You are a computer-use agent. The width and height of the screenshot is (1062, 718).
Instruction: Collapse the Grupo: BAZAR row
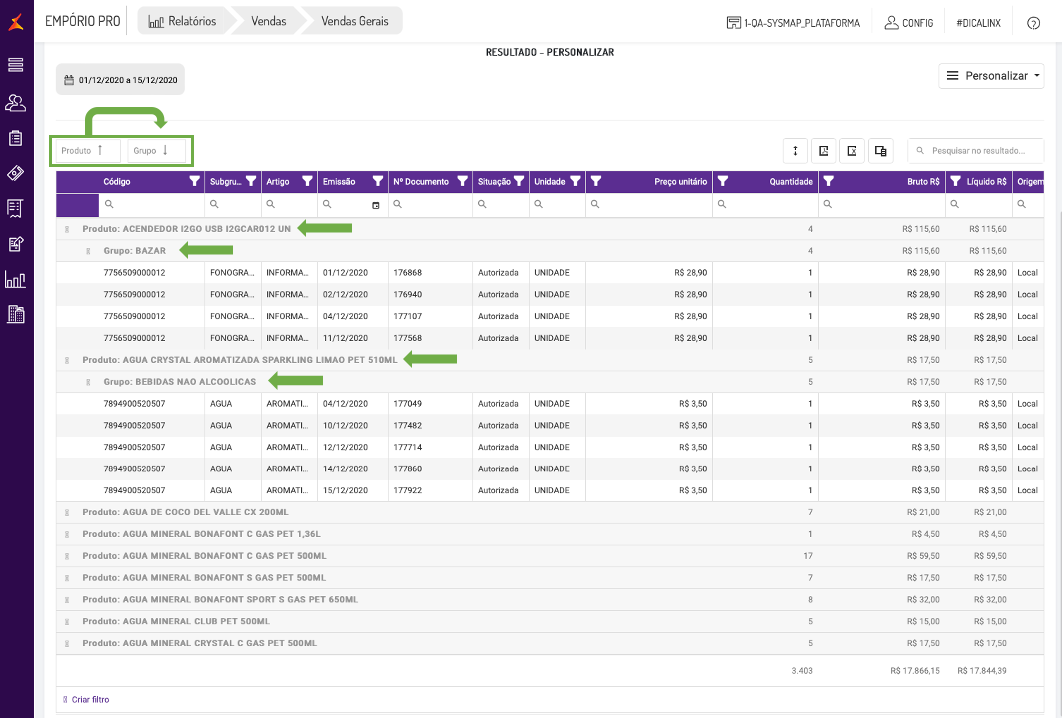point(88,251)
